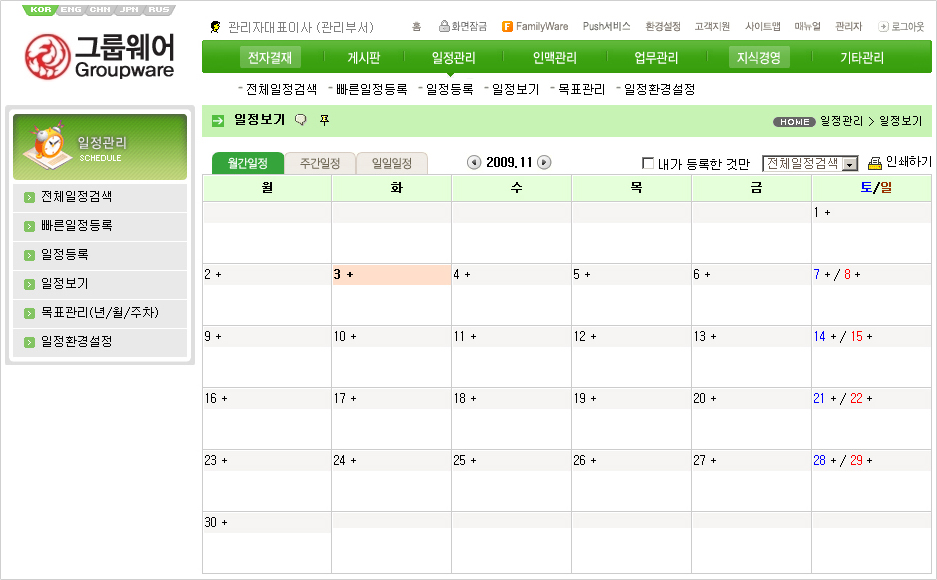Go to previous month arrow icon
Screen dimensions: 937x580
474,163
